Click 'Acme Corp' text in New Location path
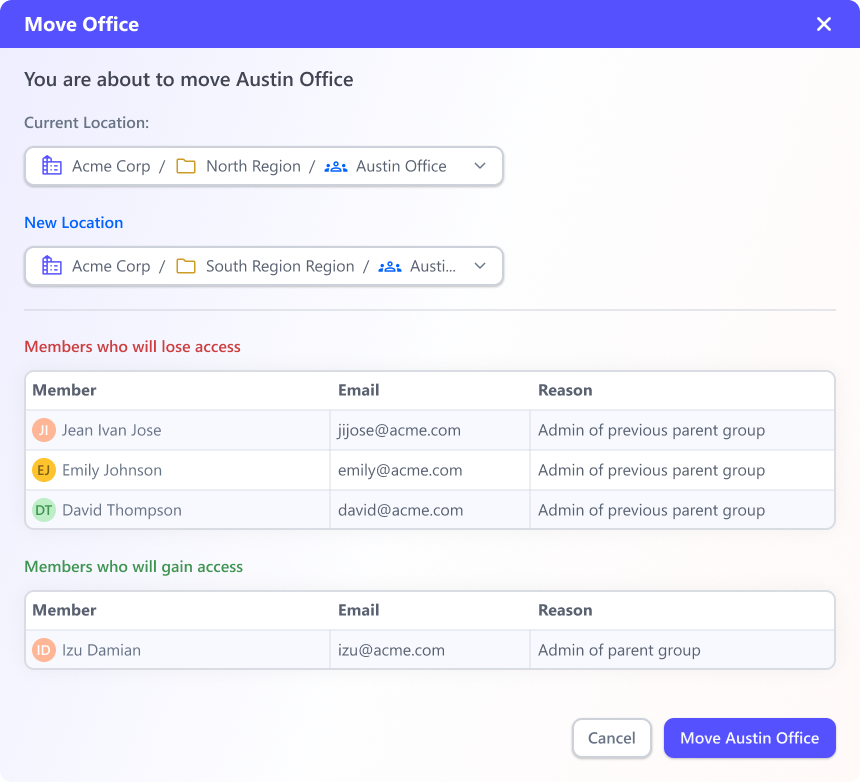 tap(111, 266)
